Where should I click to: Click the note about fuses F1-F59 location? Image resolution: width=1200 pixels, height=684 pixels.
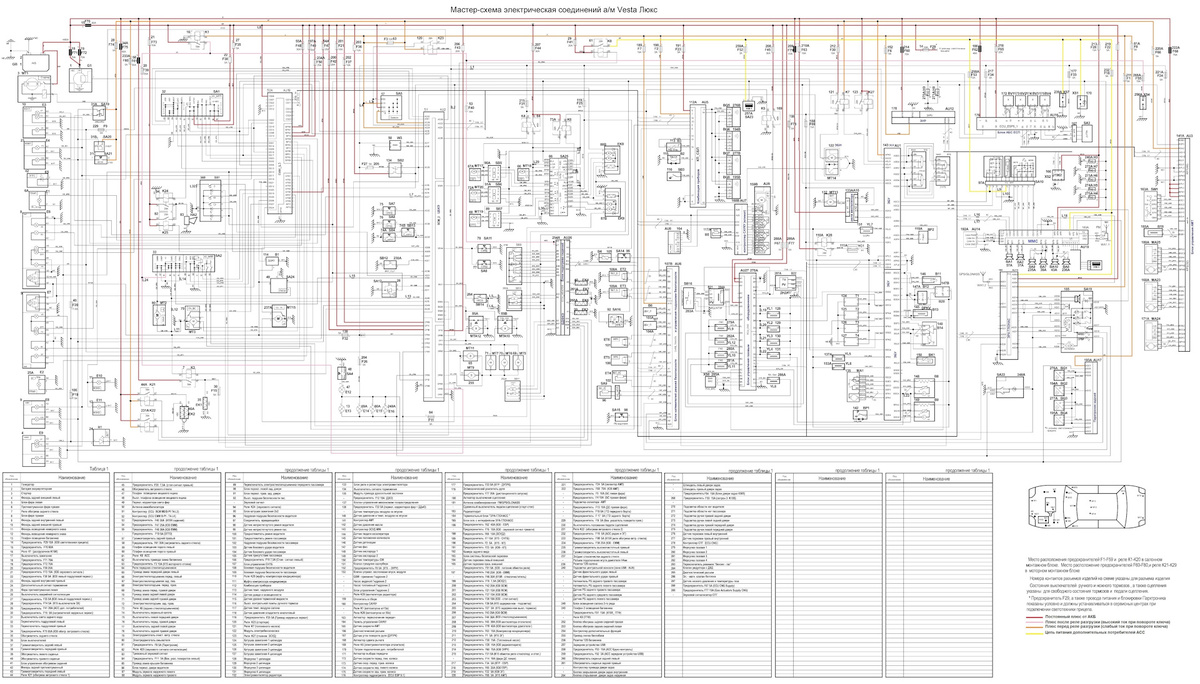click(x=1101, y=565)
